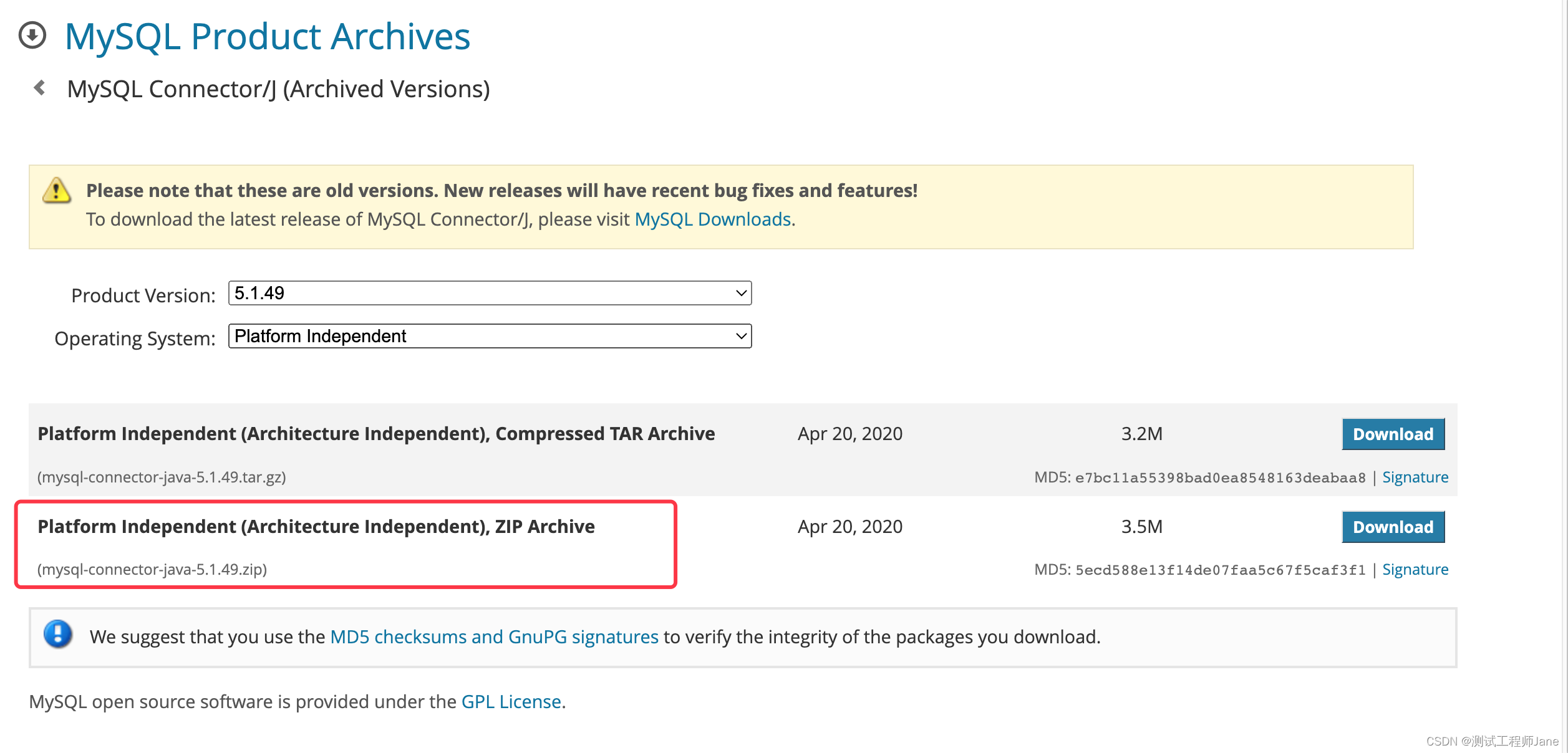The image size is (1568, 753).
Task: Click the Compressed TAR Archive title text
Action: (376, 434)
